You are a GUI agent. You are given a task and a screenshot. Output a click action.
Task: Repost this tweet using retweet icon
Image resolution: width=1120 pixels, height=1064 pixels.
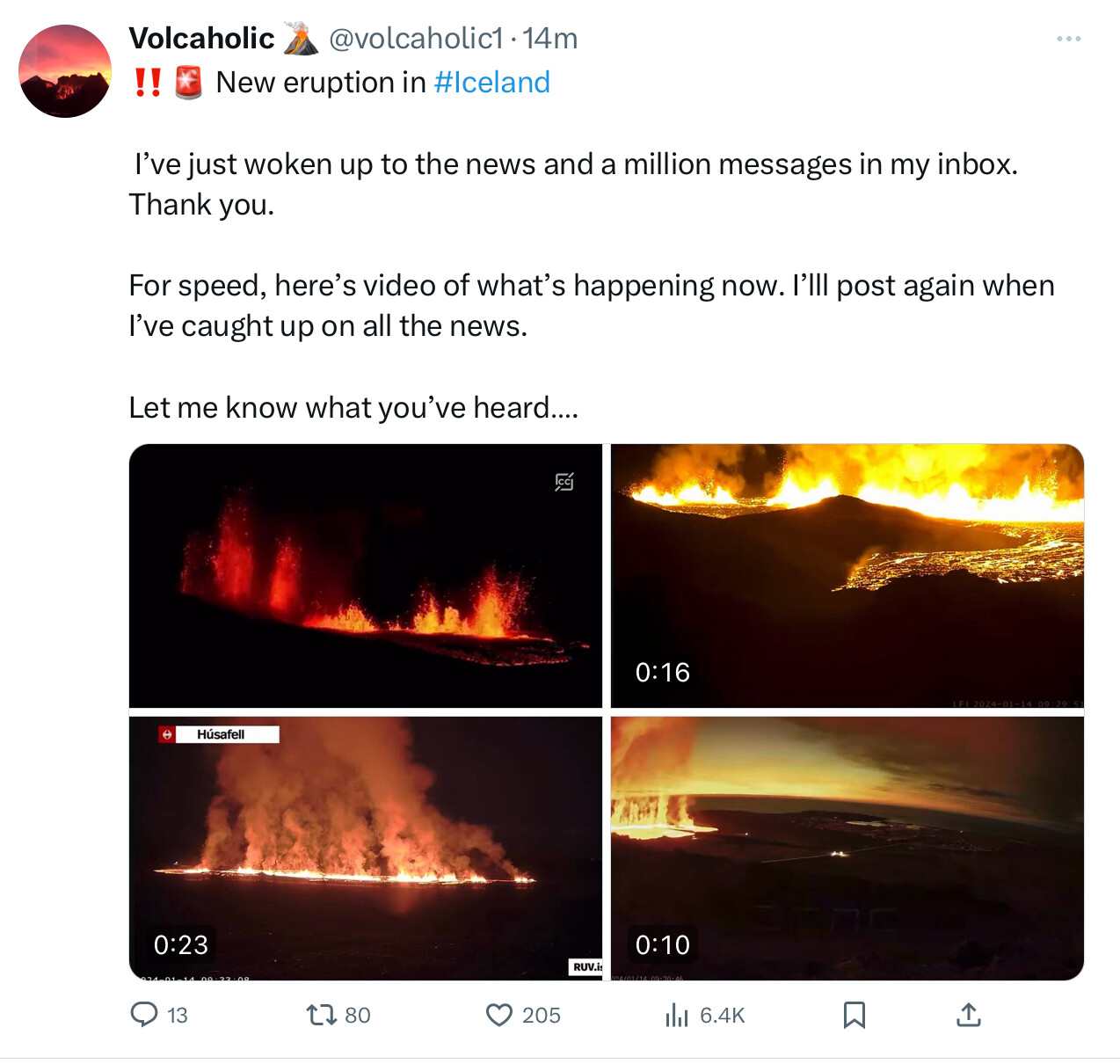pyautogui.click(x=321, y=1016)
